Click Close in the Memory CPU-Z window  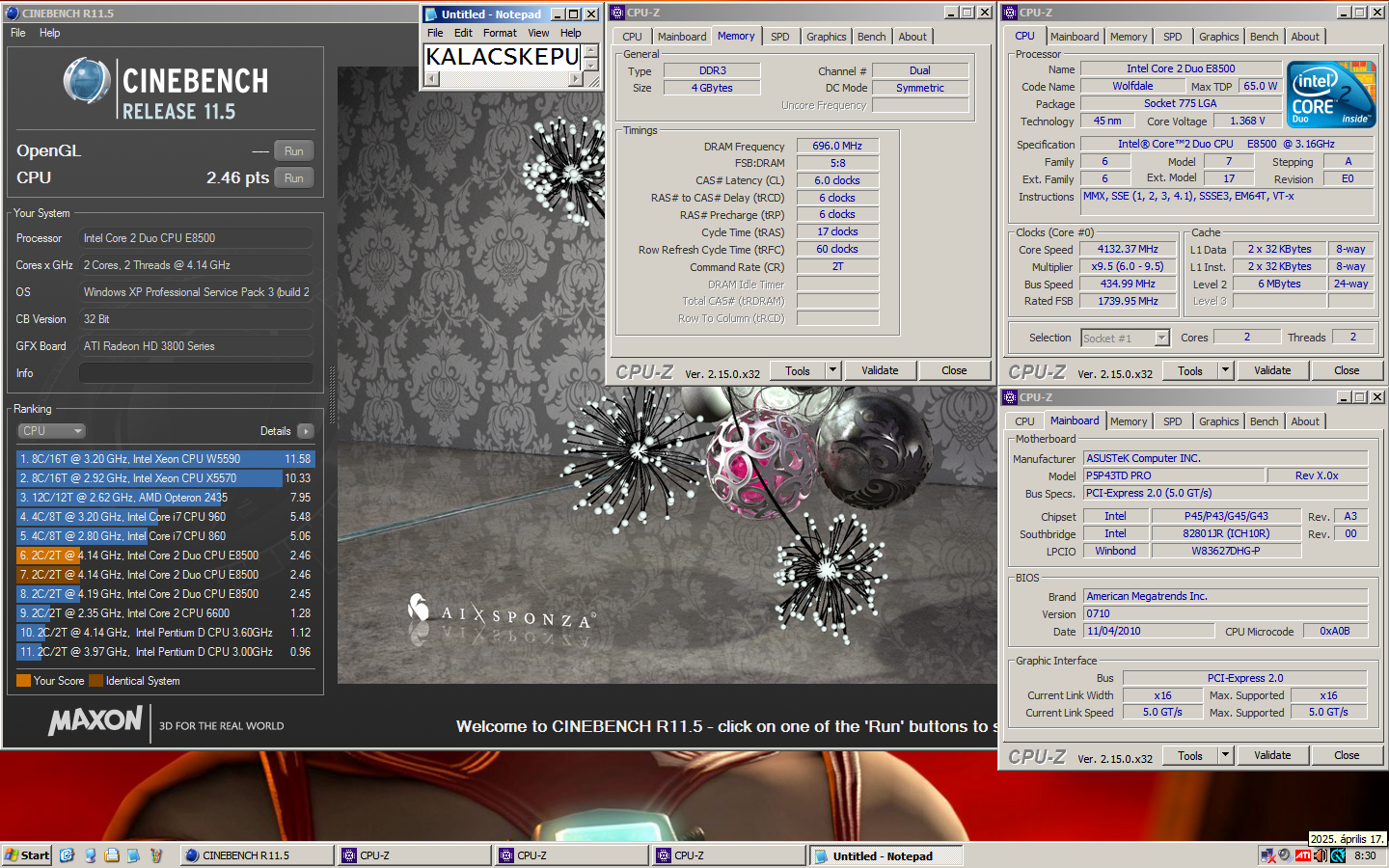(x=954, y=370)
